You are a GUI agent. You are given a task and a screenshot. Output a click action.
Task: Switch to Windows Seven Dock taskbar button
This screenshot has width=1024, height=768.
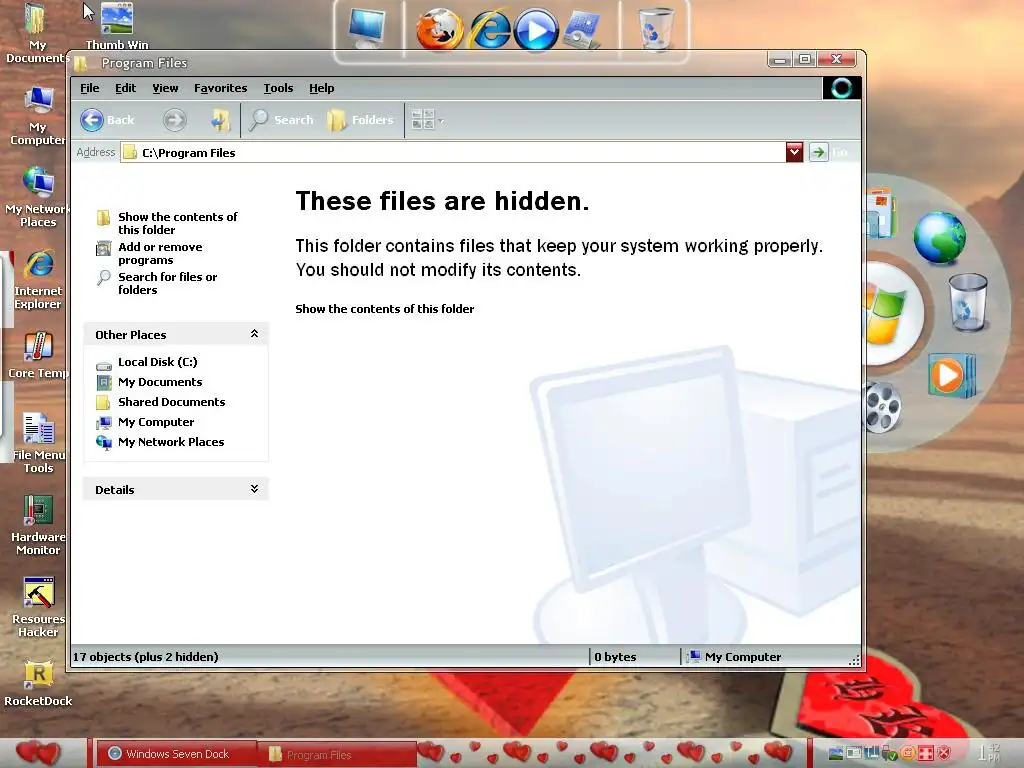(176, 754)
